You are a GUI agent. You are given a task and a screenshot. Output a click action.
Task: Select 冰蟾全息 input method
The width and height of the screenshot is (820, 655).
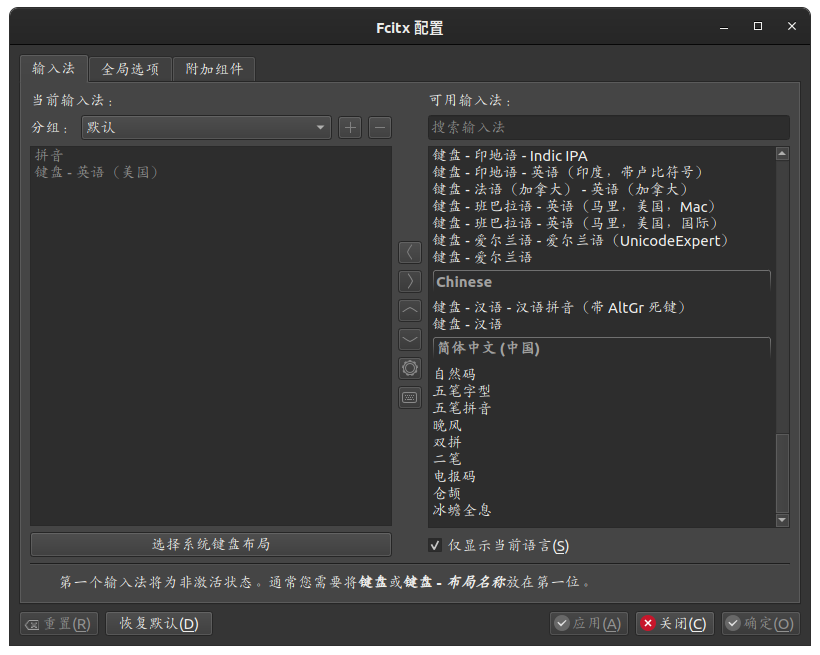[601, 510]
